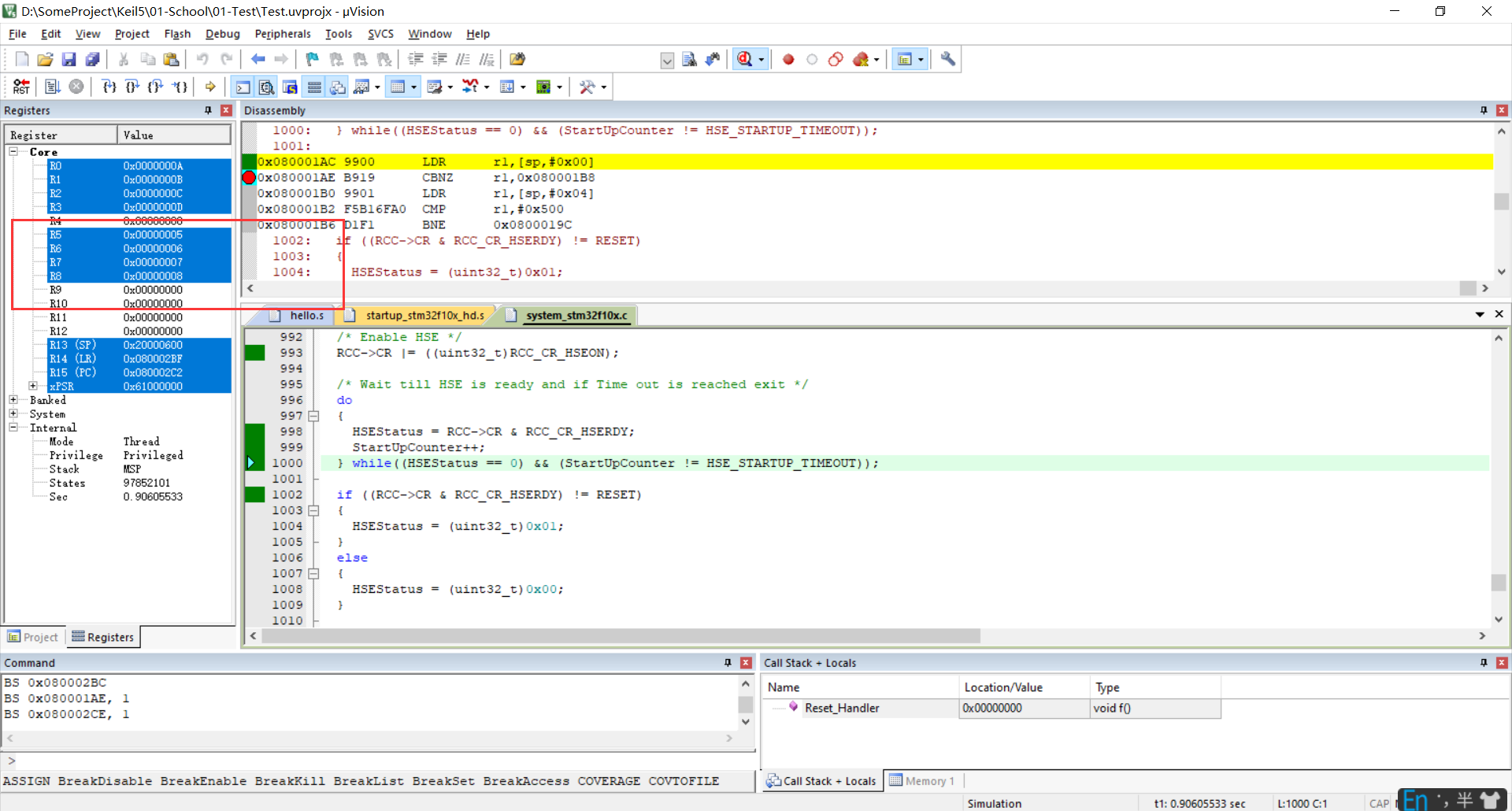
Task: Click the Paste icon
Action: pyautogui.click(x=171, y=59)
